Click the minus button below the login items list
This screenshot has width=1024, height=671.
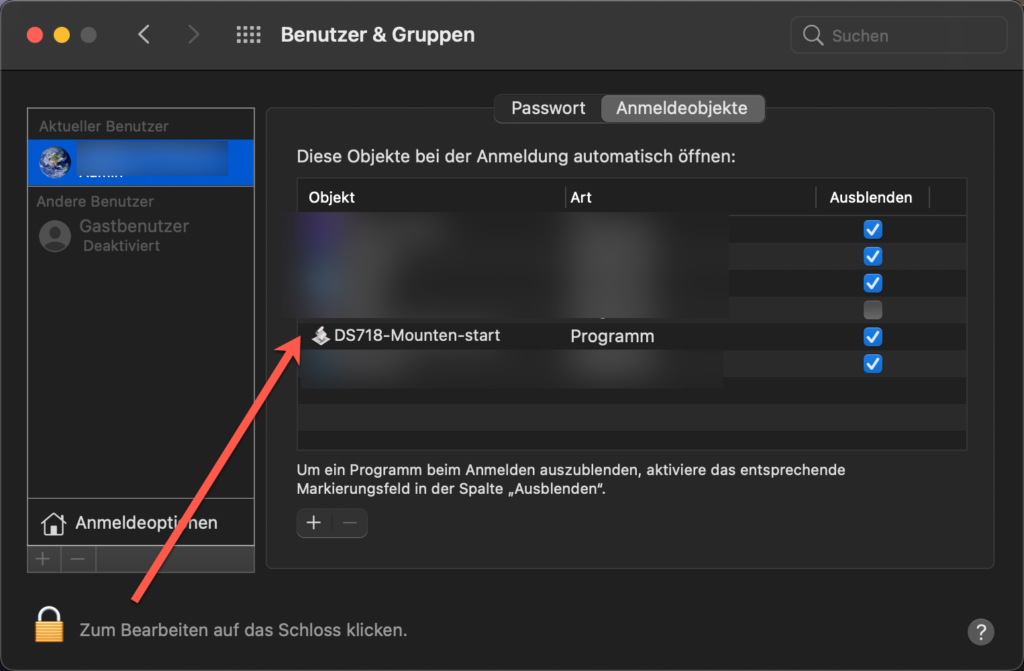(x=349, y=522)
